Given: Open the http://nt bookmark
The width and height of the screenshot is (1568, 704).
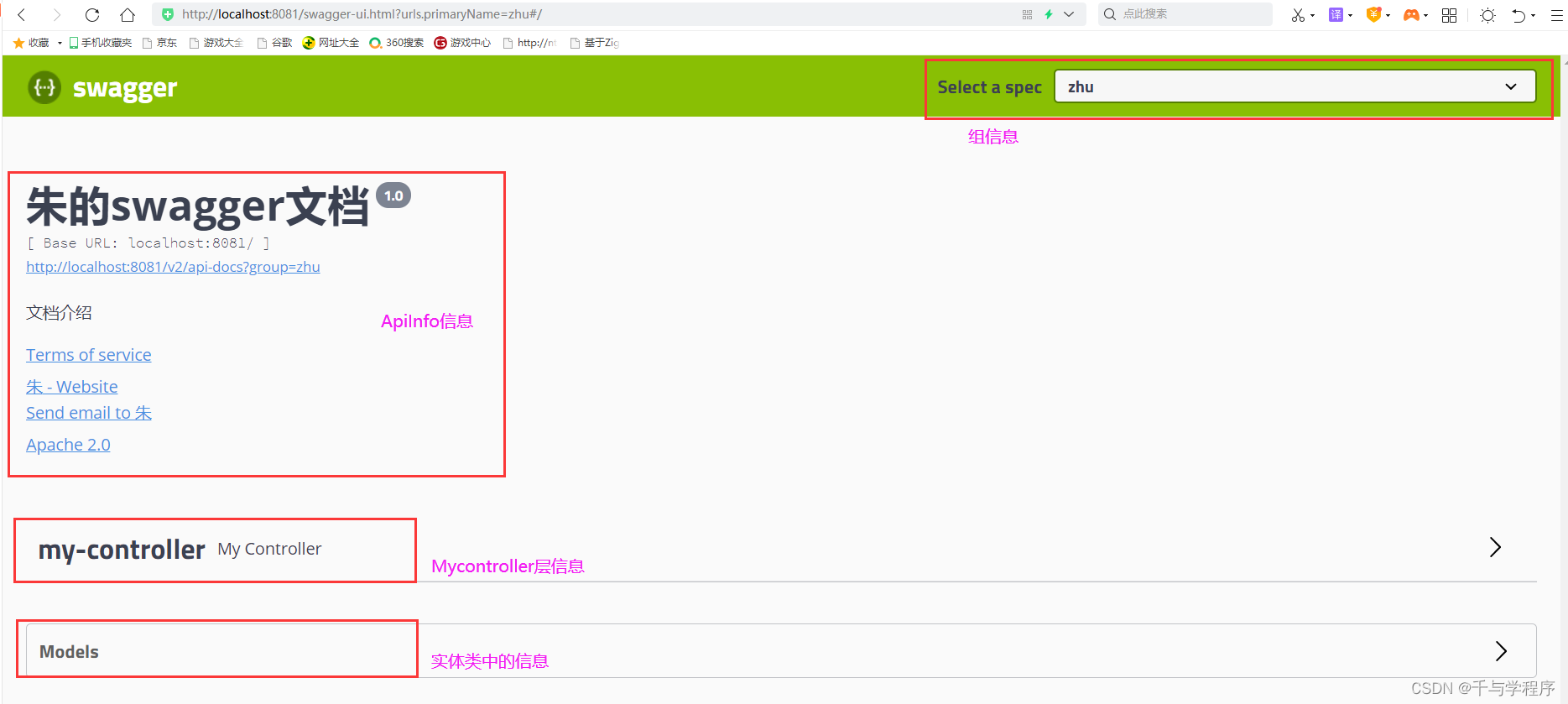Looking at the screenshot, I should [x=530, y=43].
